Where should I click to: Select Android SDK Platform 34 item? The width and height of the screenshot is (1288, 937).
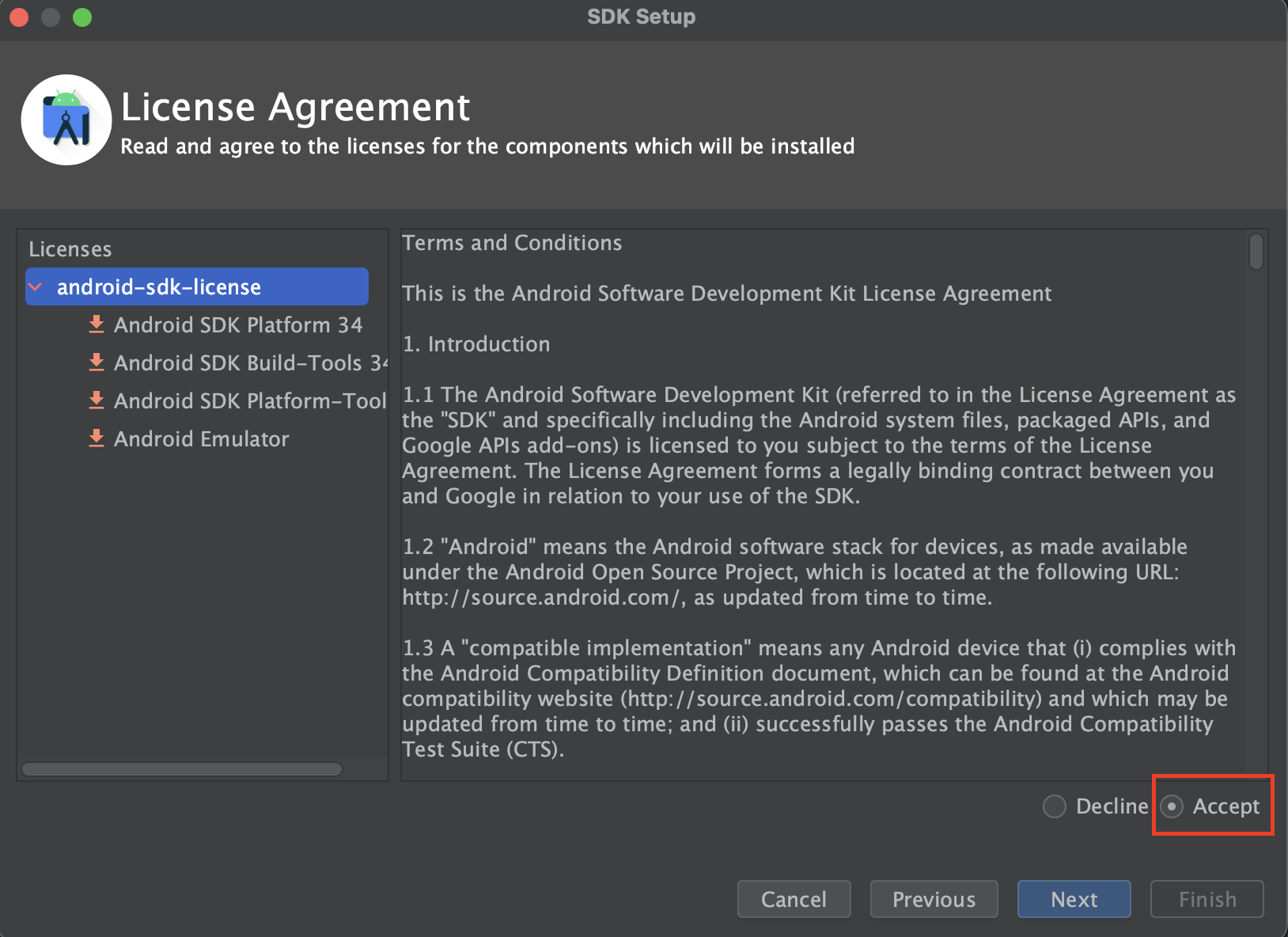tap(238, 324)
